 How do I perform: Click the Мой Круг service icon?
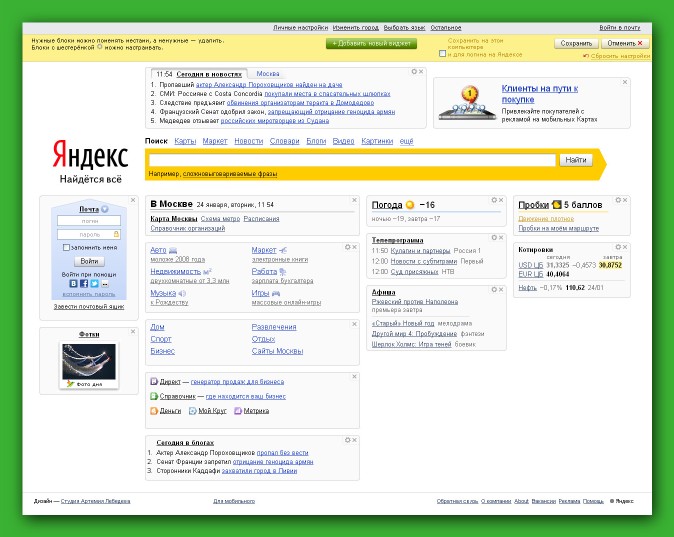coord(193,411)
